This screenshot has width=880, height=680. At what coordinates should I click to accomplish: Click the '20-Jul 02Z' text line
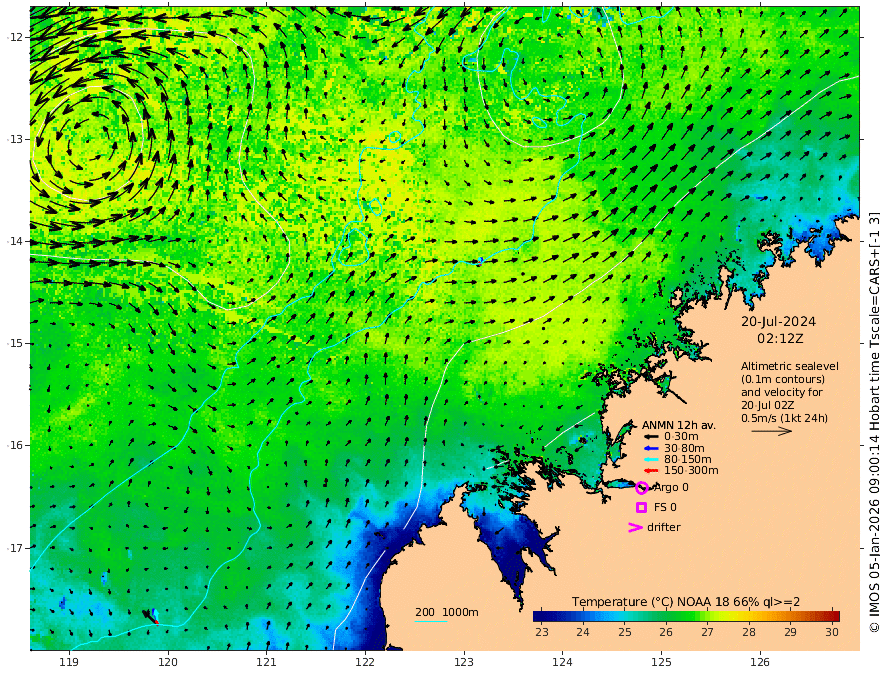(767, 405)
